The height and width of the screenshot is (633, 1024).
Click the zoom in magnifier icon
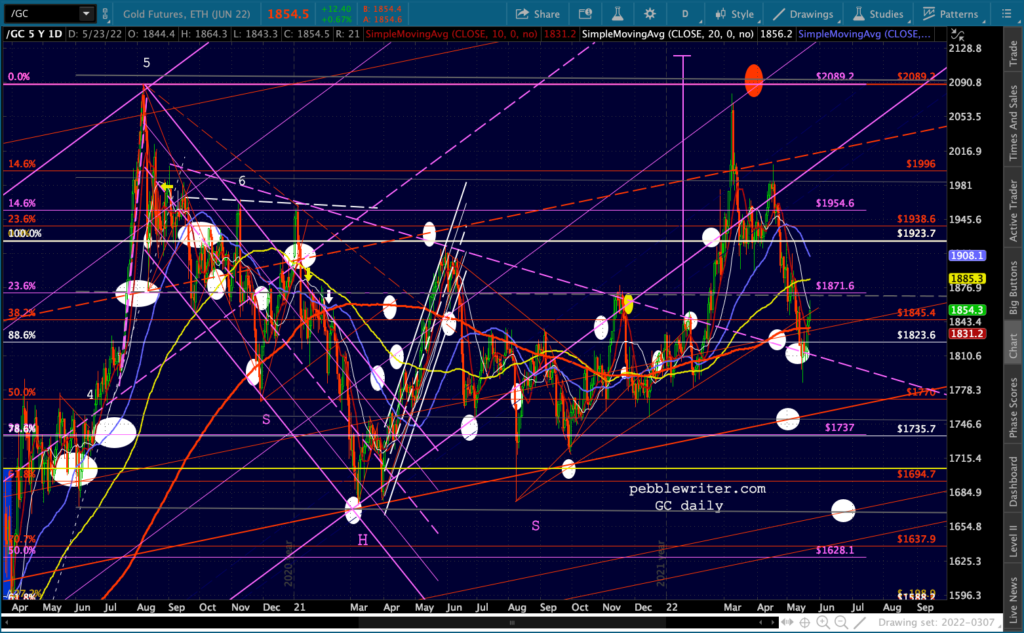(823, 623)
